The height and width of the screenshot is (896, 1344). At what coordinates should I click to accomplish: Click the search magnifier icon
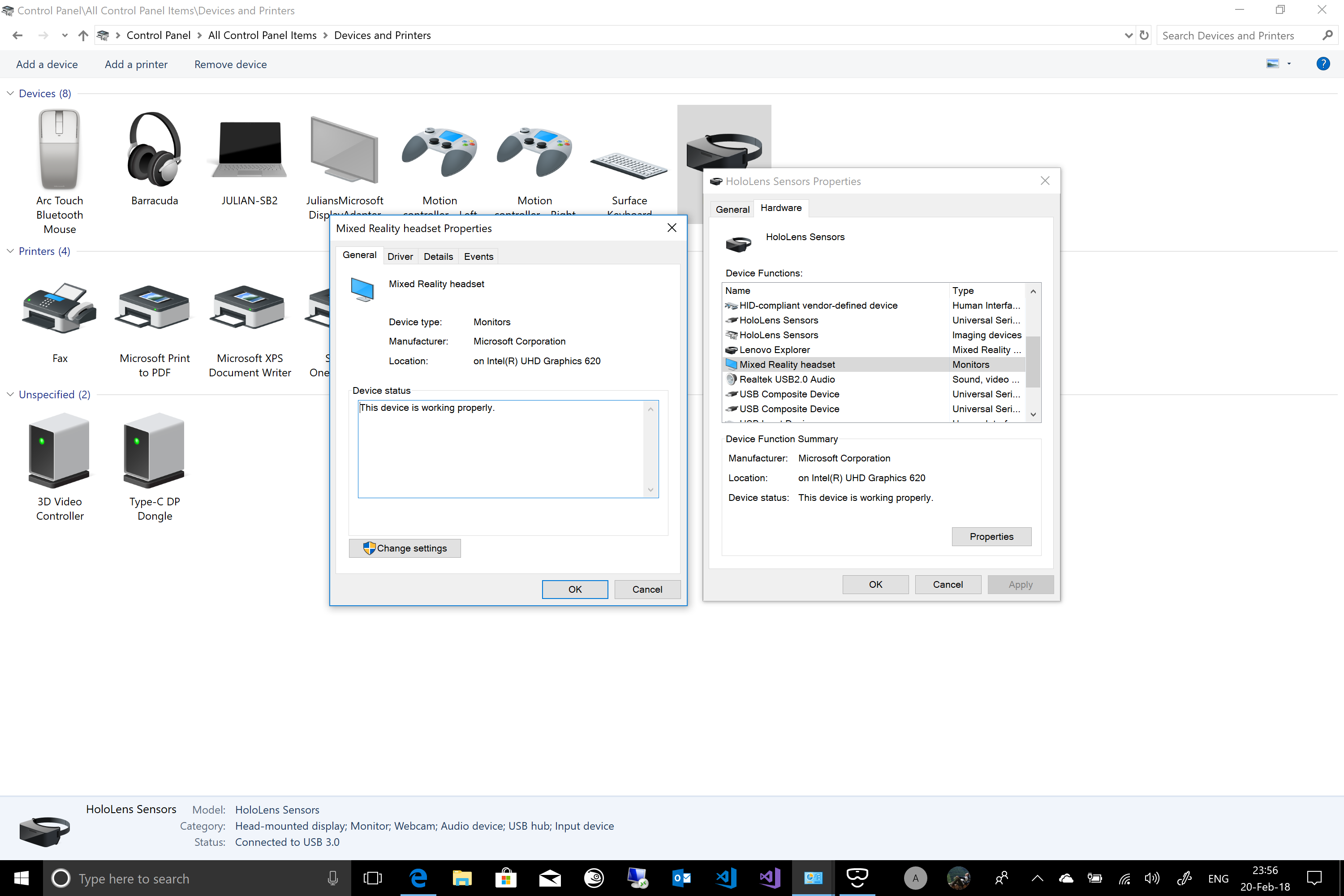click(1327, 35)
